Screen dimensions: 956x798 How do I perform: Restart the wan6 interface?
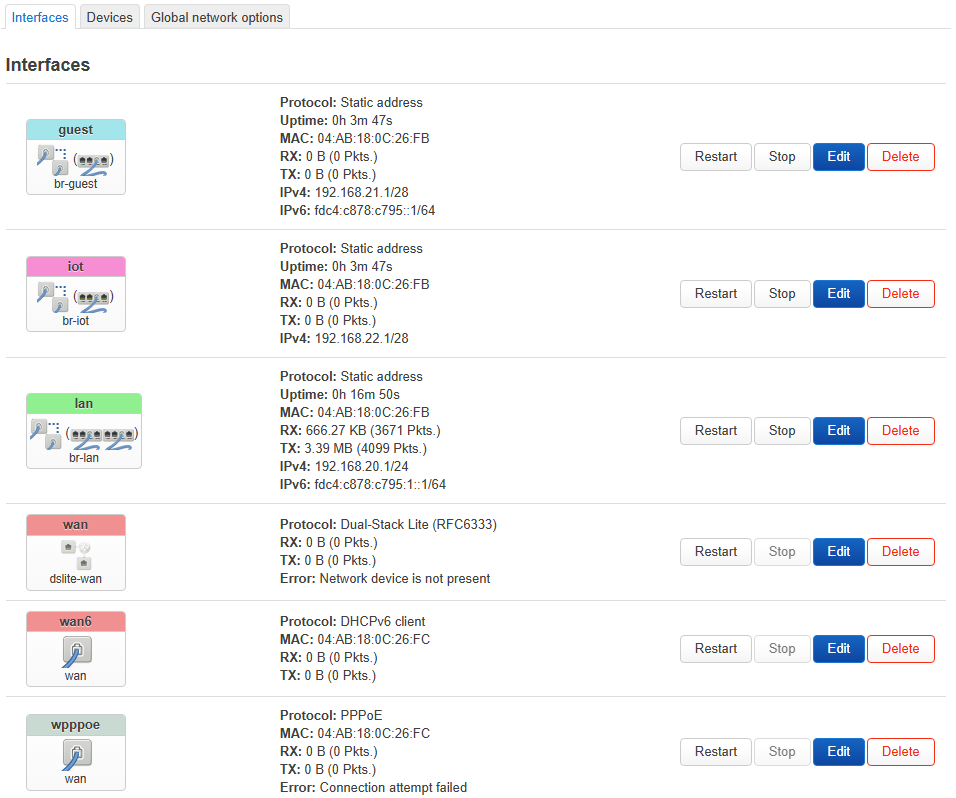(x=716, y=649)
